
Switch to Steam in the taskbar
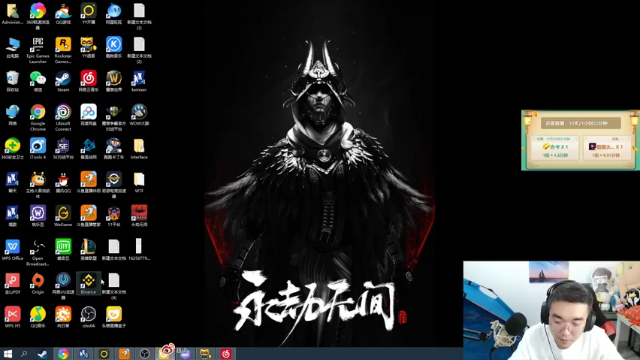pyautogui.click(x=42, y=353)
